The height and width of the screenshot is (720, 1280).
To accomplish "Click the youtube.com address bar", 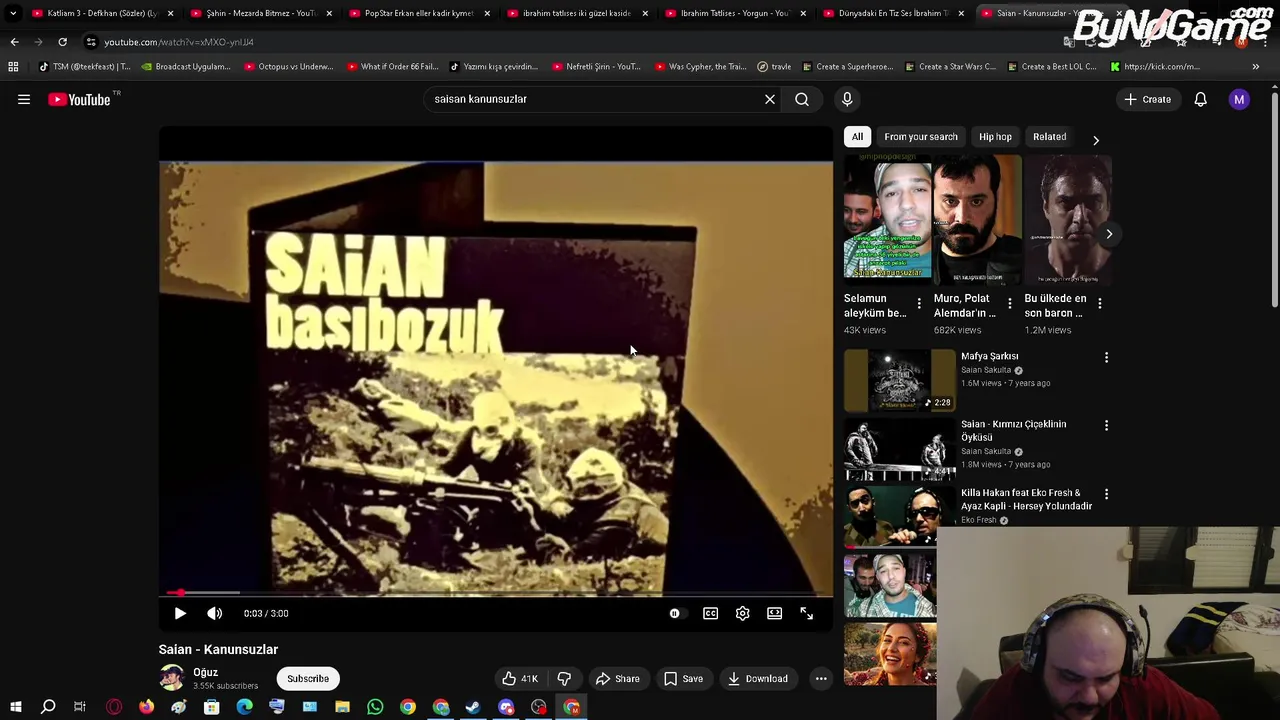I will coord(179,42).
